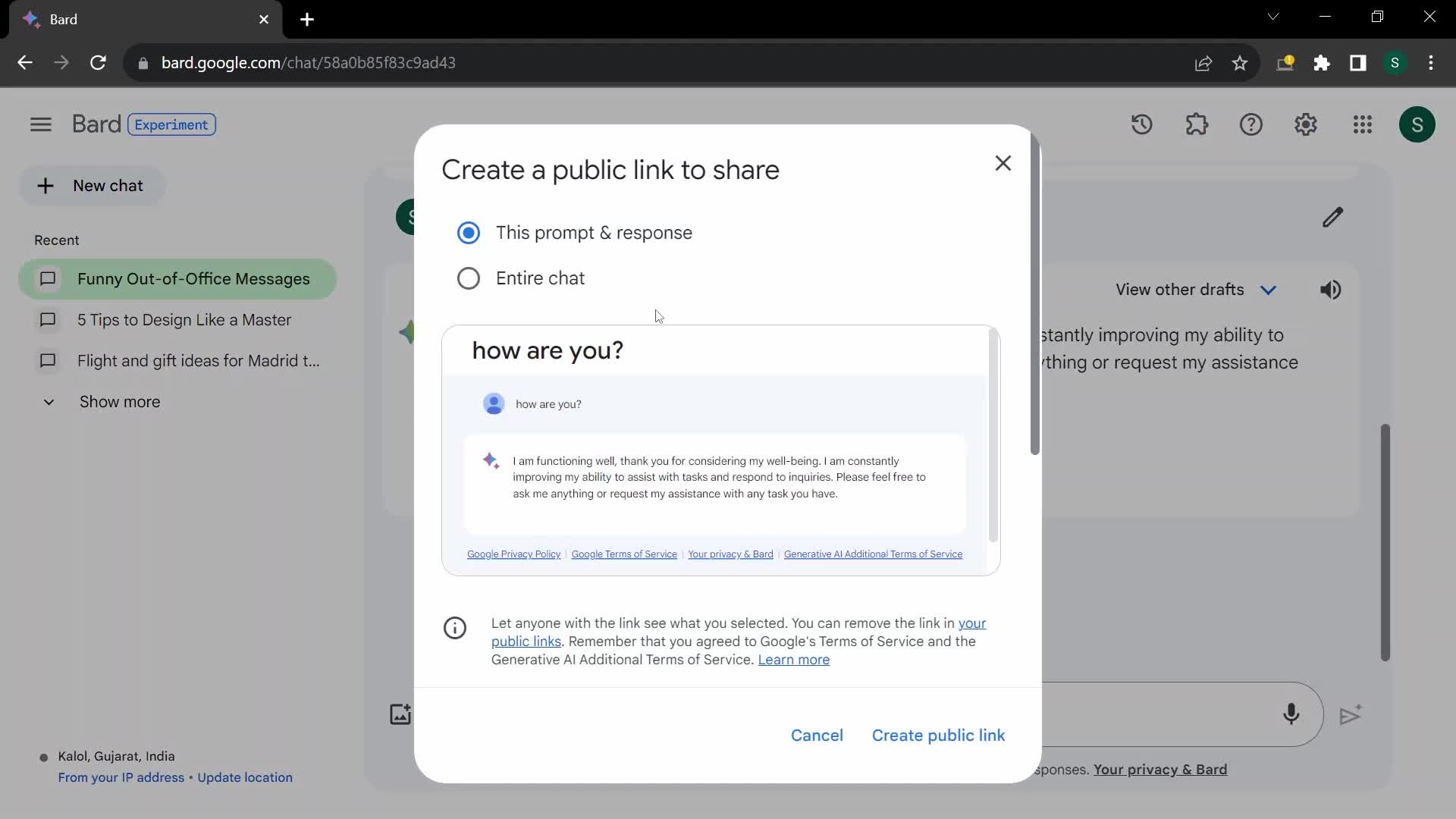Viewport: 1456px width, 819px height.
Task: Click the 'Google Privacy Policy' link
Action: (513, 554)
